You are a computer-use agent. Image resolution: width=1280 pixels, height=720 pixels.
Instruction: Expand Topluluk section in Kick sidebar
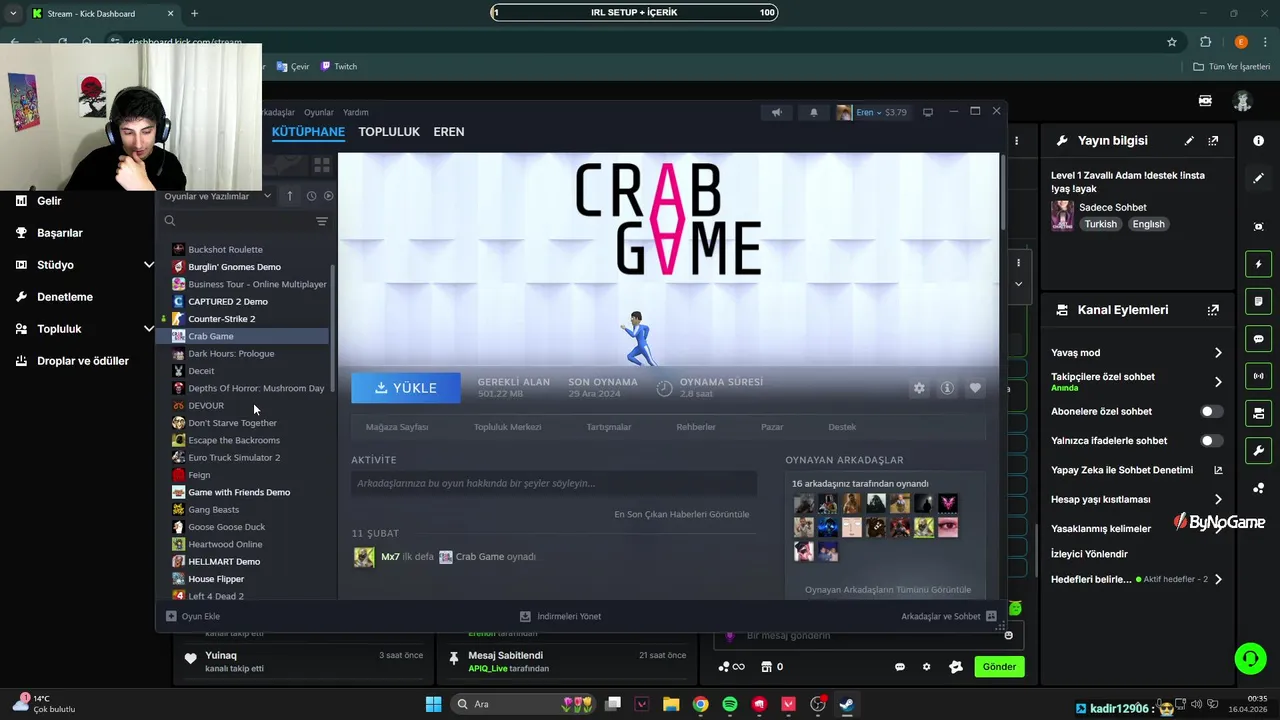pos(149,329)
